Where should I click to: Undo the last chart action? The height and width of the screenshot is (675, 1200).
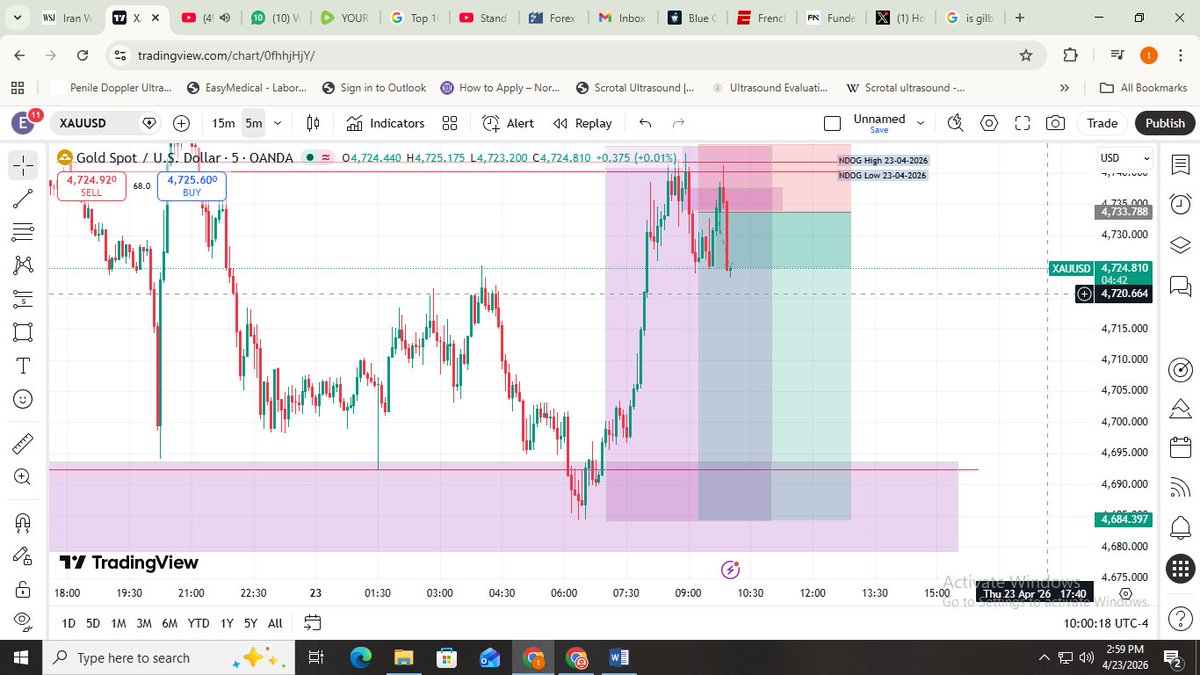click(x=645, y=123)
